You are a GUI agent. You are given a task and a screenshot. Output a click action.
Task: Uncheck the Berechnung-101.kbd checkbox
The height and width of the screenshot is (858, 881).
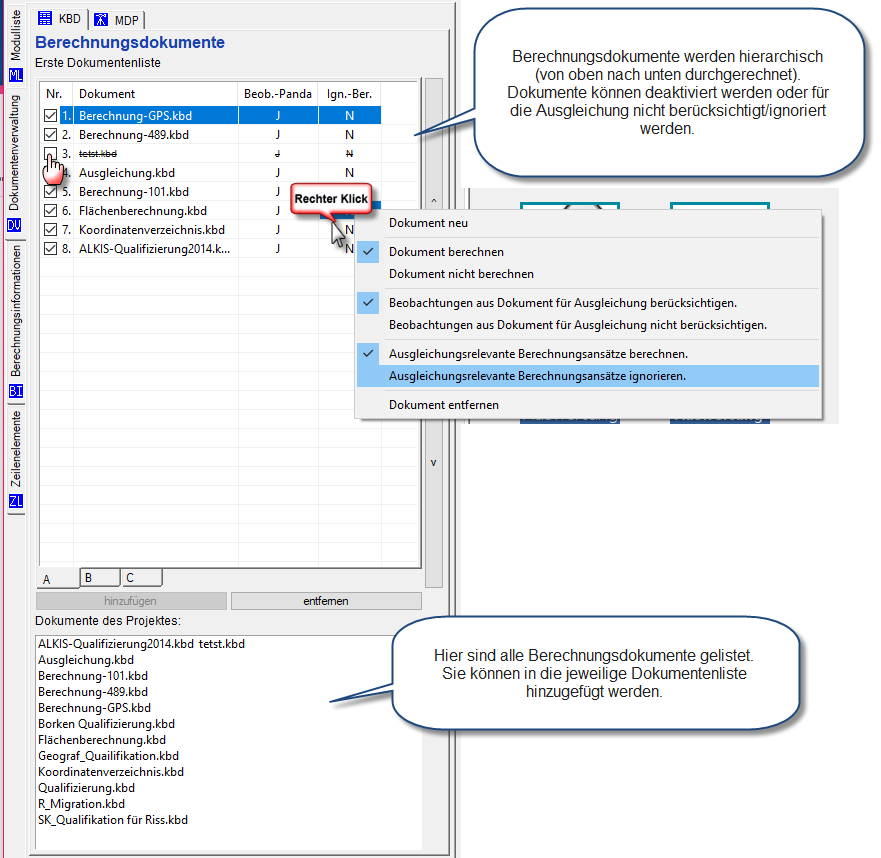[50, 192]
